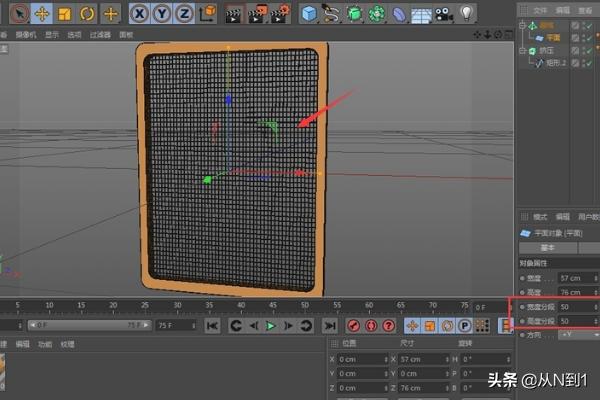Select the Rotate tool in the top toolbar
The image size is (600, 400).
point(87,14)
